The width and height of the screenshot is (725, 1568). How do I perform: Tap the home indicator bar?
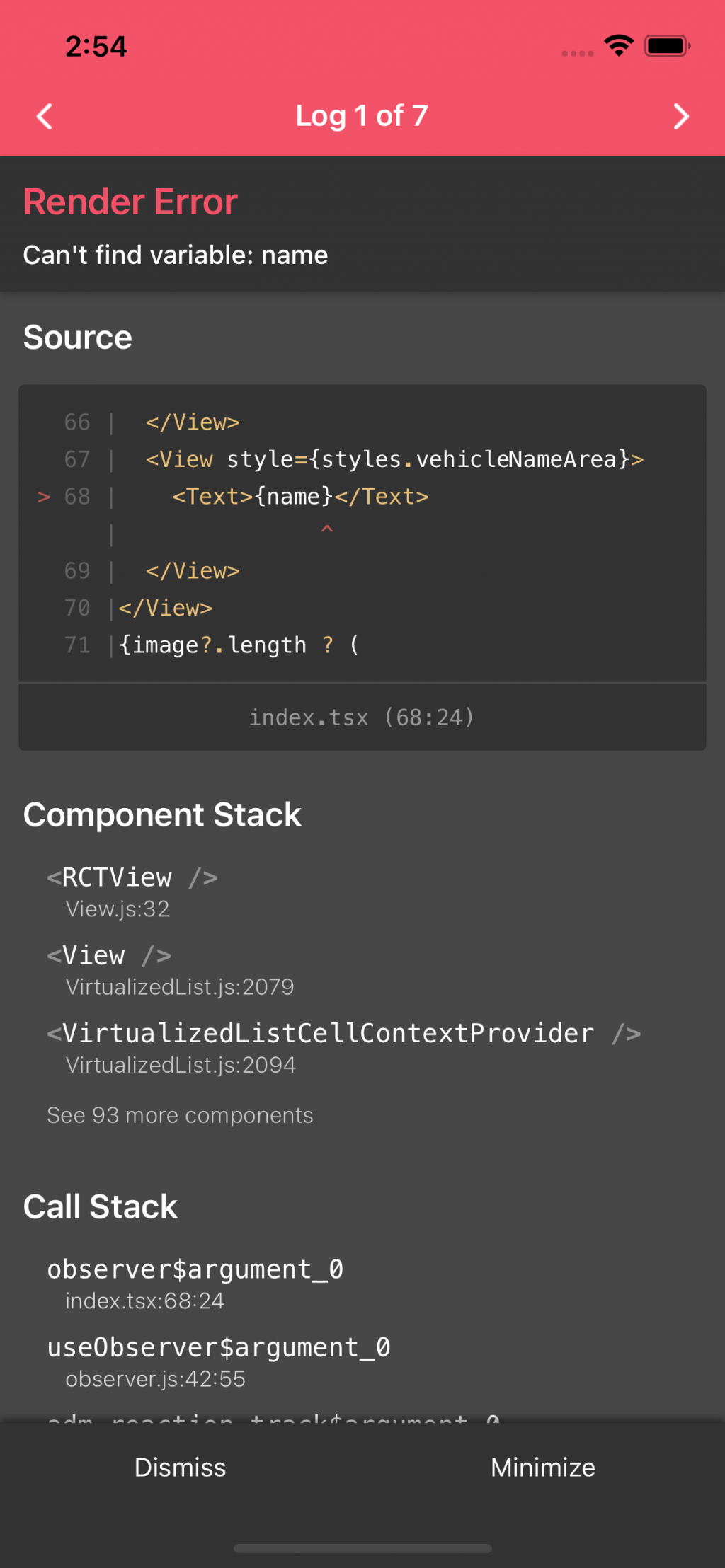(362, 1548)
